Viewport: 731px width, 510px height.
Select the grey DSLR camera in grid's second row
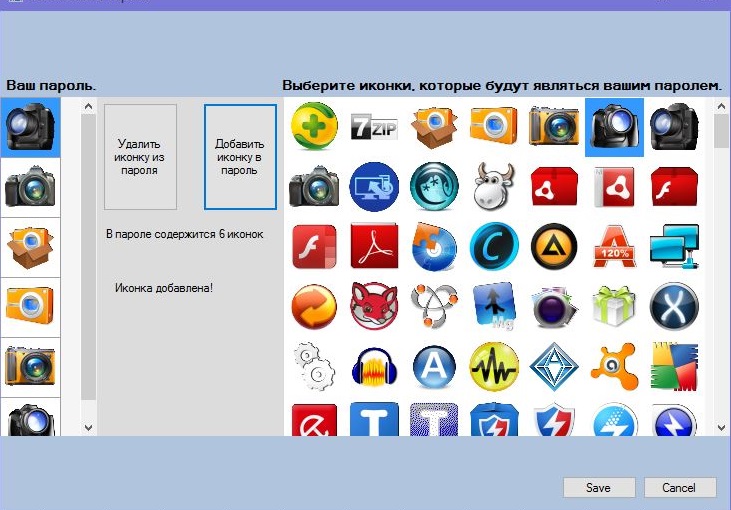(x=314, y=186)
